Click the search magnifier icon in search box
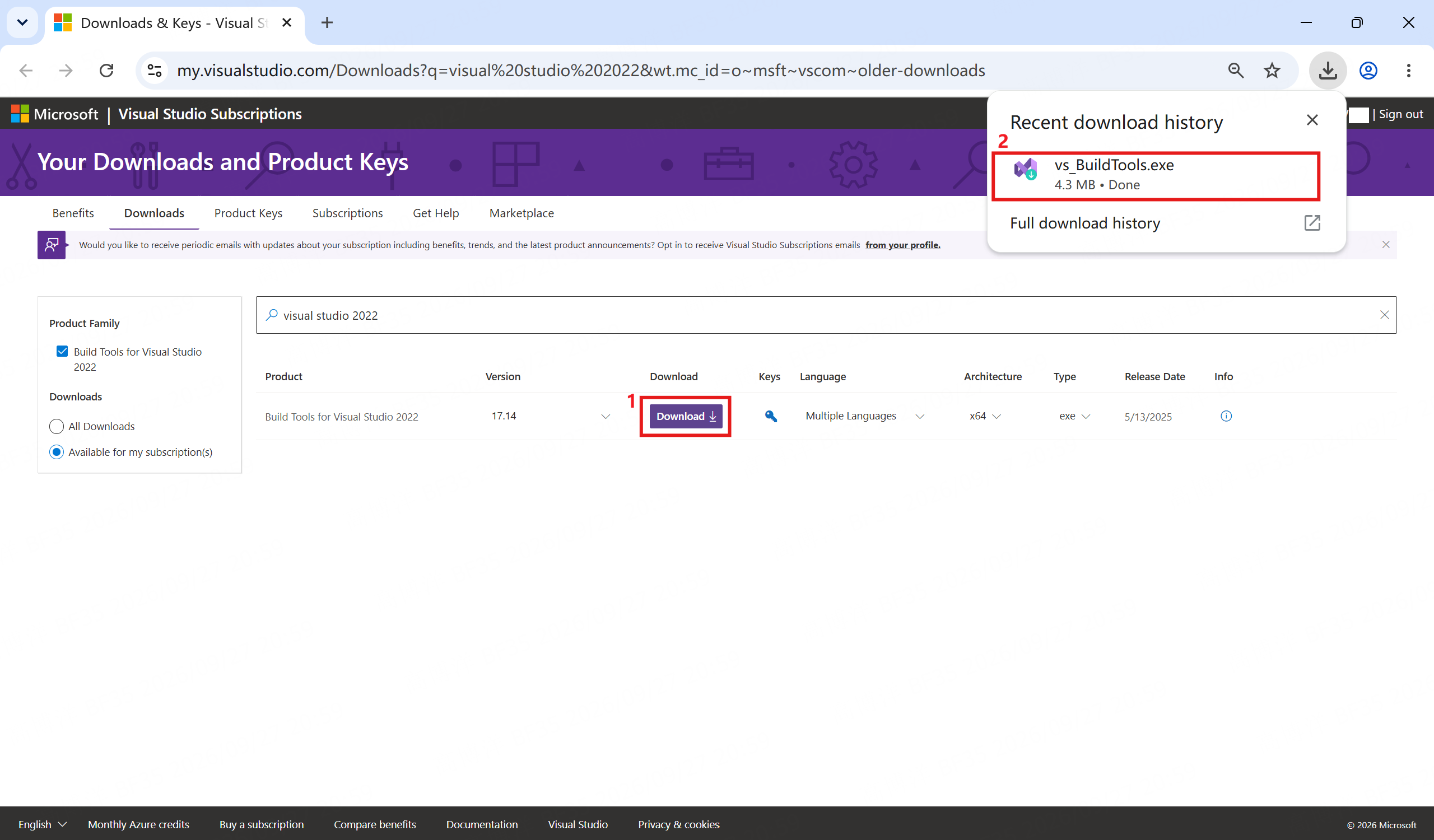Viewport: 1434px width, 840px height. 272,315
